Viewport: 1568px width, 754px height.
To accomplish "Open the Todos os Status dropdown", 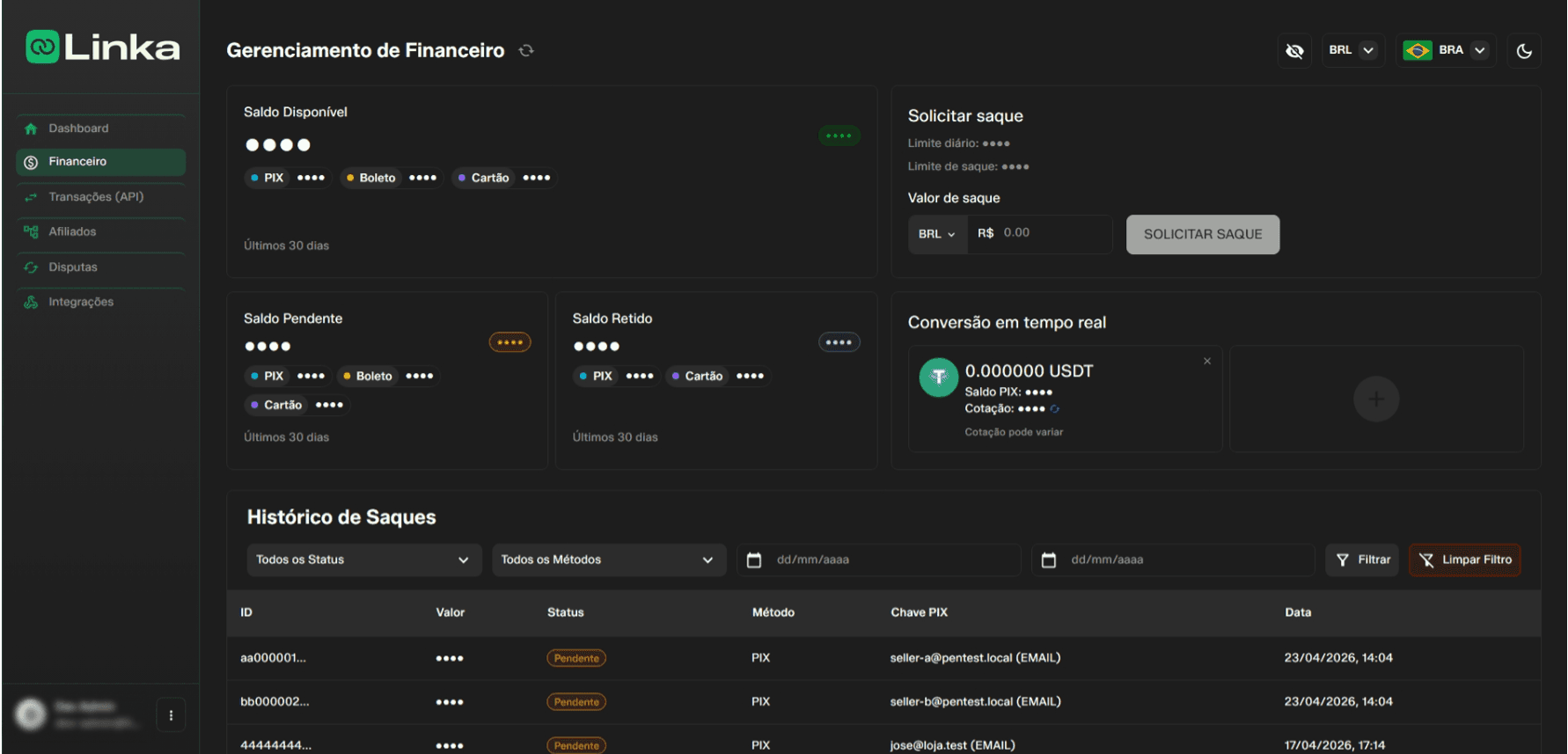I will coord(363,560).
